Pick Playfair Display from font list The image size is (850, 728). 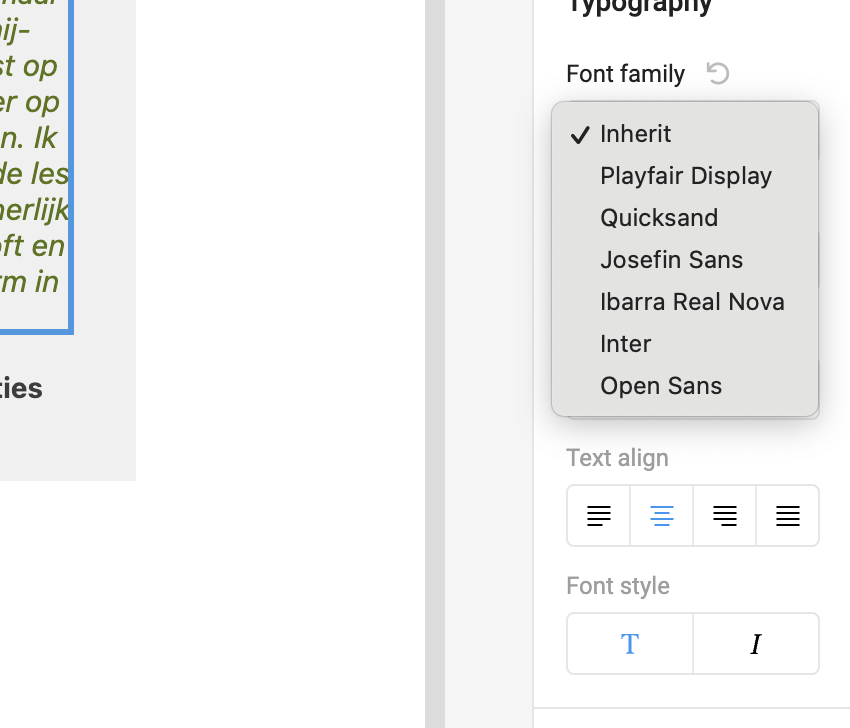tap(685, 176)
